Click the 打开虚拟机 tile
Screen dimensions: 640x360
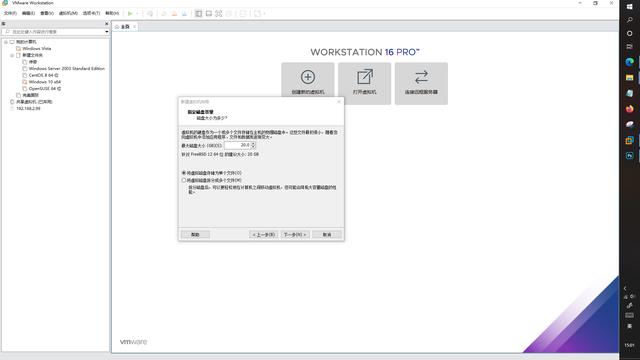(364, 83)
